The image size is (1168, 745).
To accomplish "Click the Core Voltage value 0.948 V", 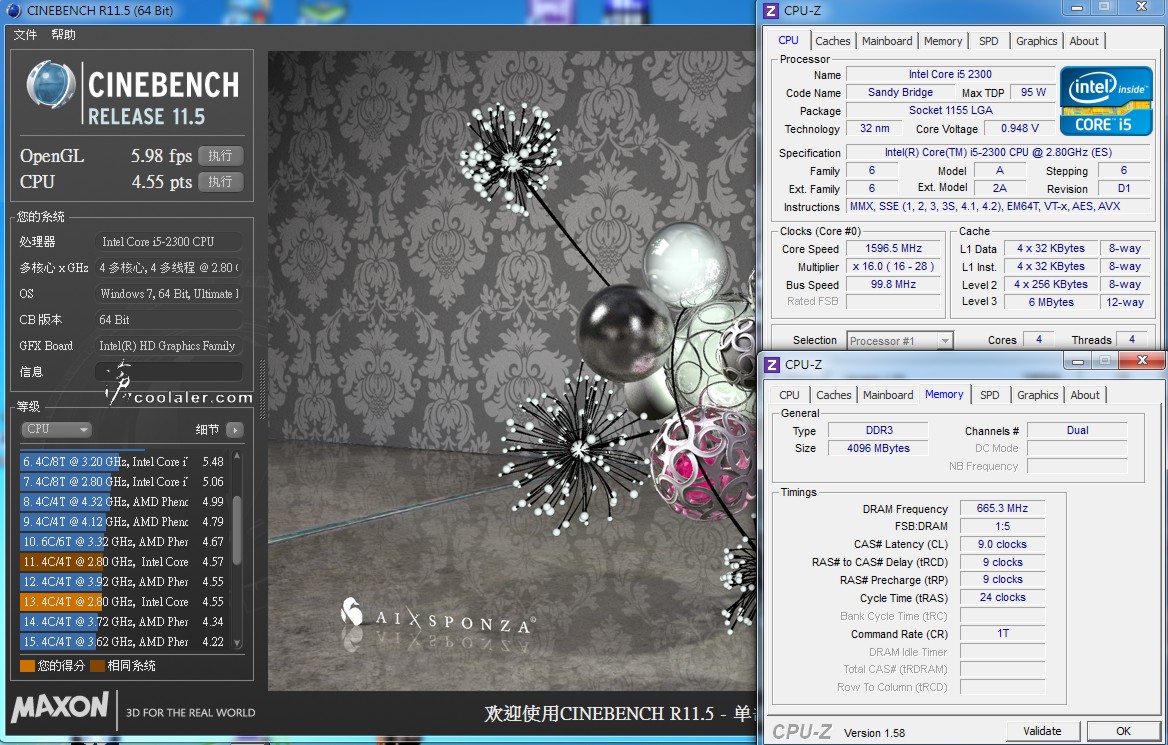I will 1020,128.
